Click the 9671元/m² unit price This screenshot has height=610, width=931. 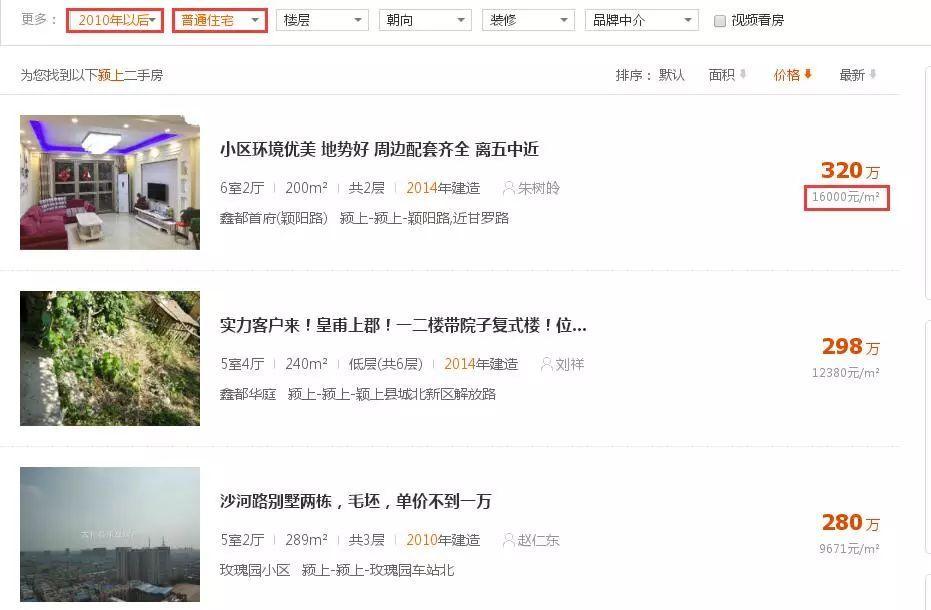850,549
